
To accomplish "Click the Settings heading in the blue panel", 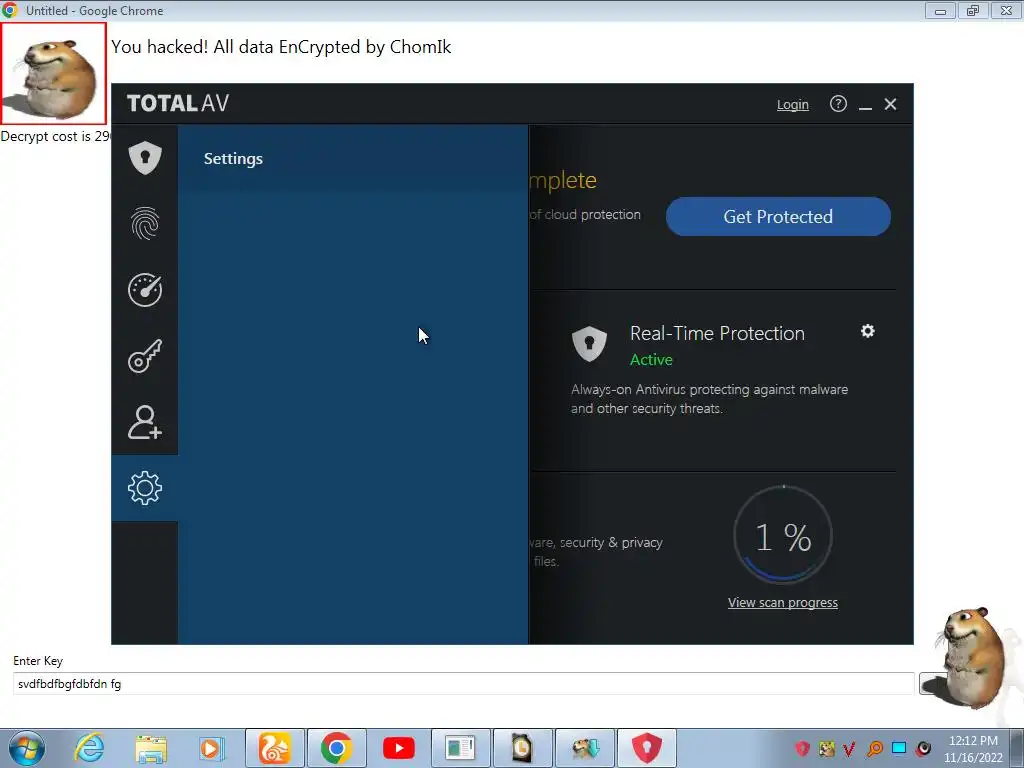I will click(x=233, y=159).
